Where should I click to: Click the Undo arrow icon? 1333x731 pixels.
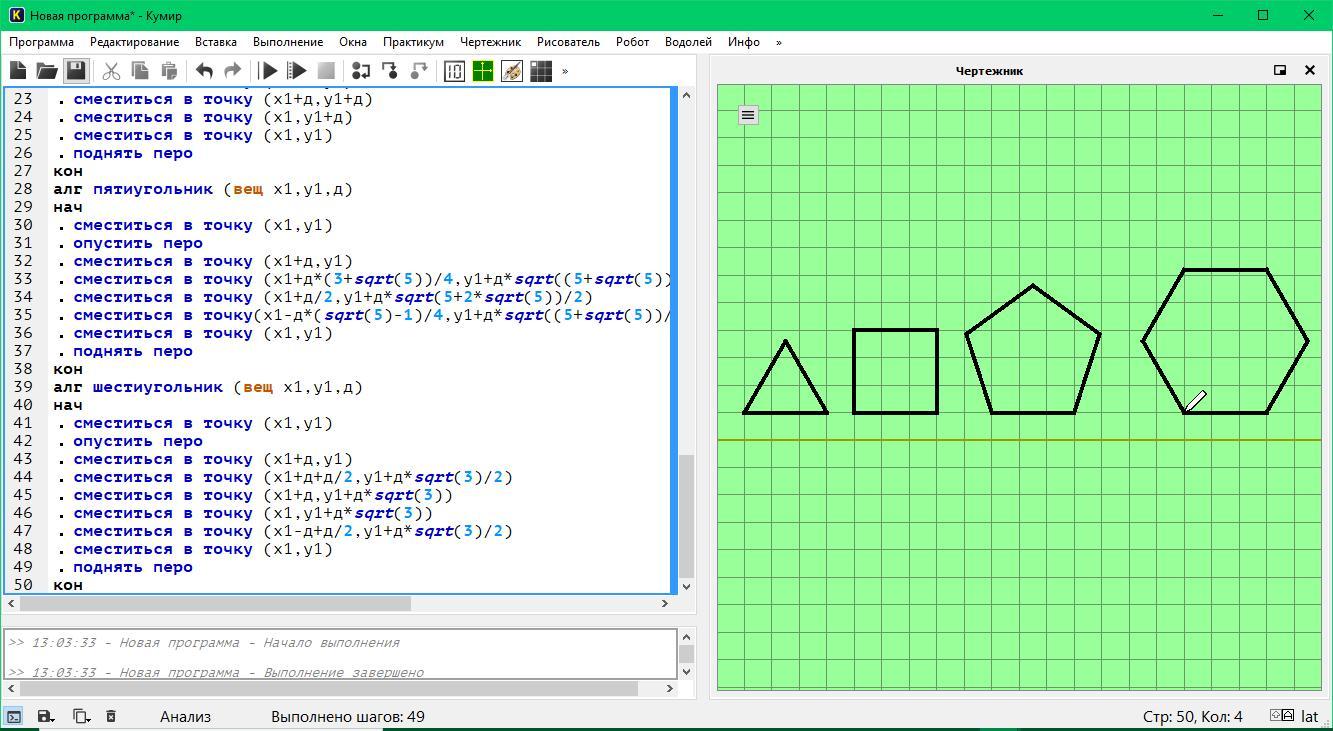coord(204,71)
